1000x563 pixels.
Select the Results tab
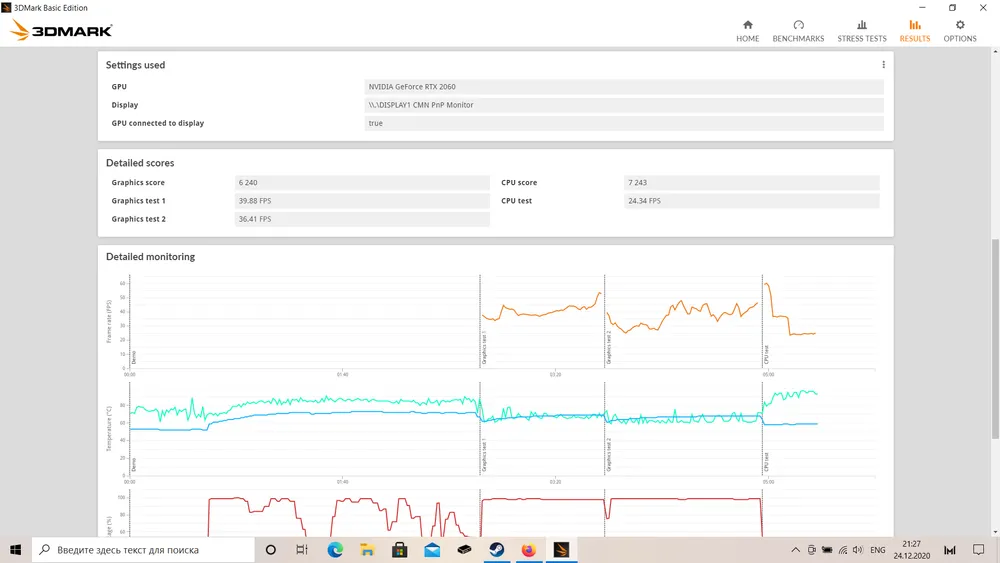click(x=914, y=31)
